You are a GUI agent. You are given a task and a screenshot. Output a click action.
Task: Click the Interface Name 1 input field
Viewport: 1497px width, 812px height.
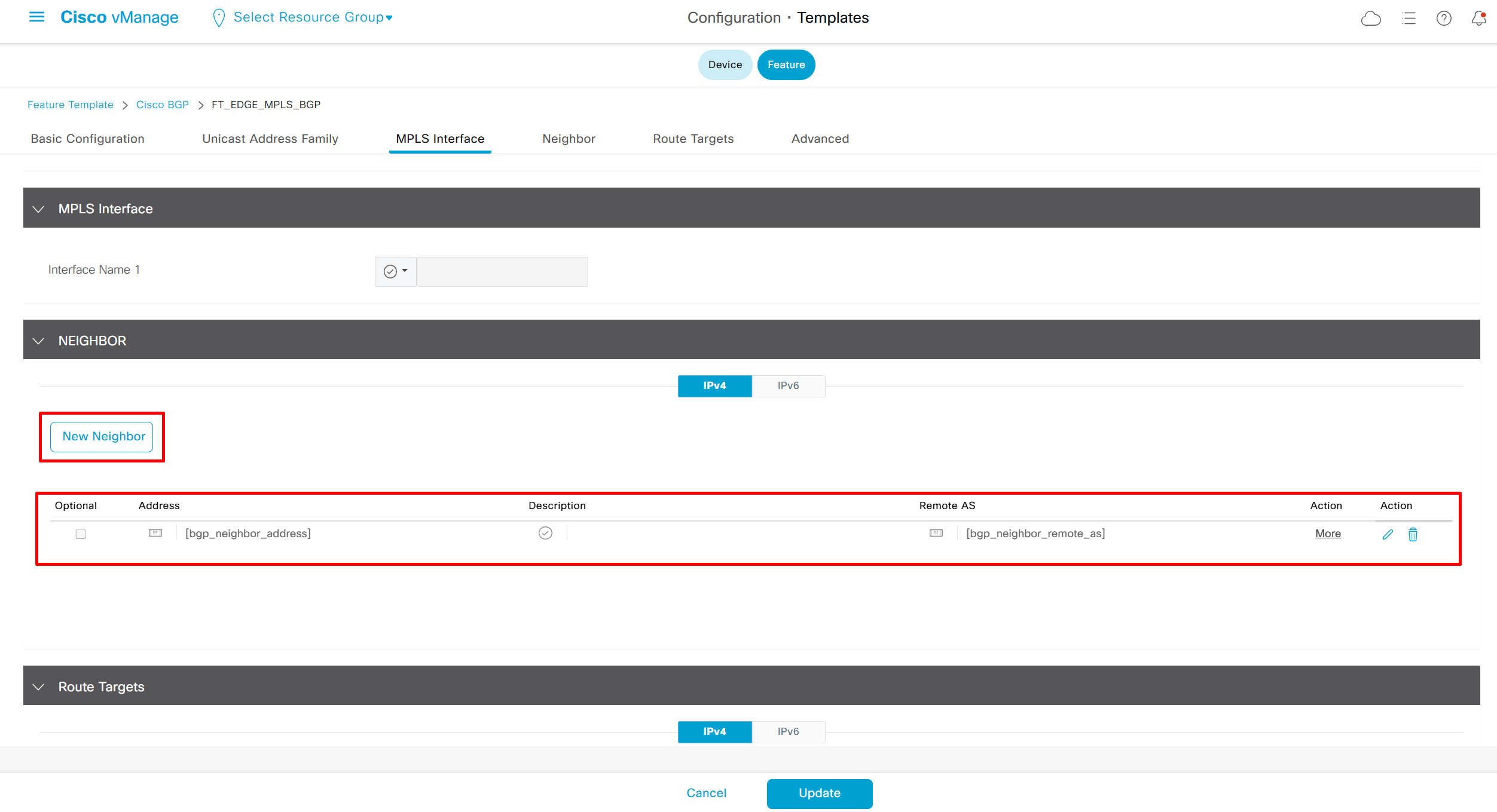pyautogui.click(x=502, y=272)
